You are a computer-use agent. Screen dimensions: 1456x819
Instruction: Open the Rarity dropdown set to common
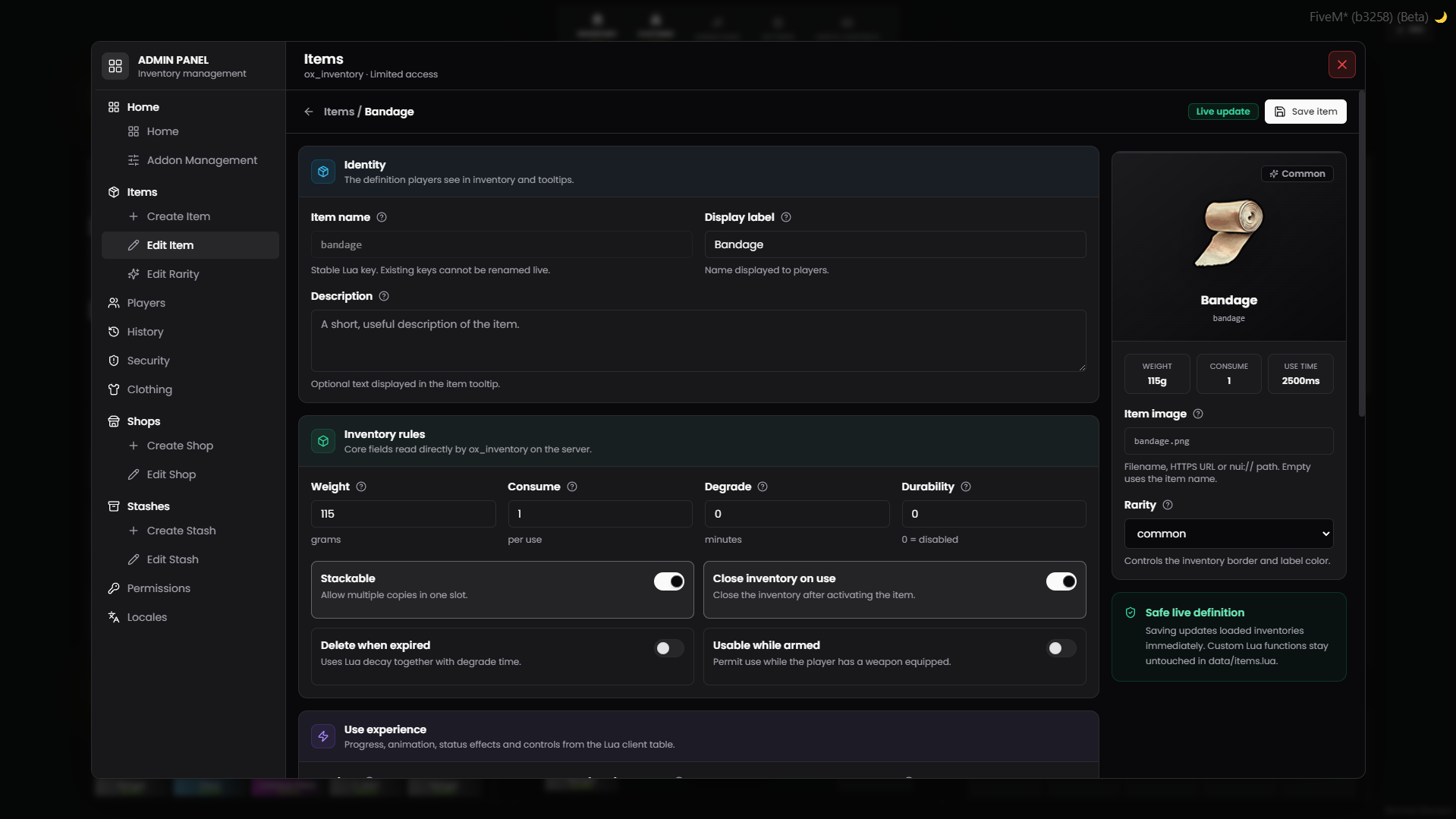pos(1228,534)
